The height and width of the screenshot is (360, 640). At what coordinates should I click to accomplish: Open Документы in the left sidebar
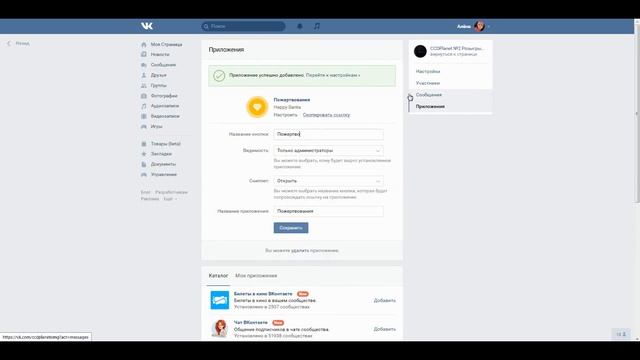[163, 164]
